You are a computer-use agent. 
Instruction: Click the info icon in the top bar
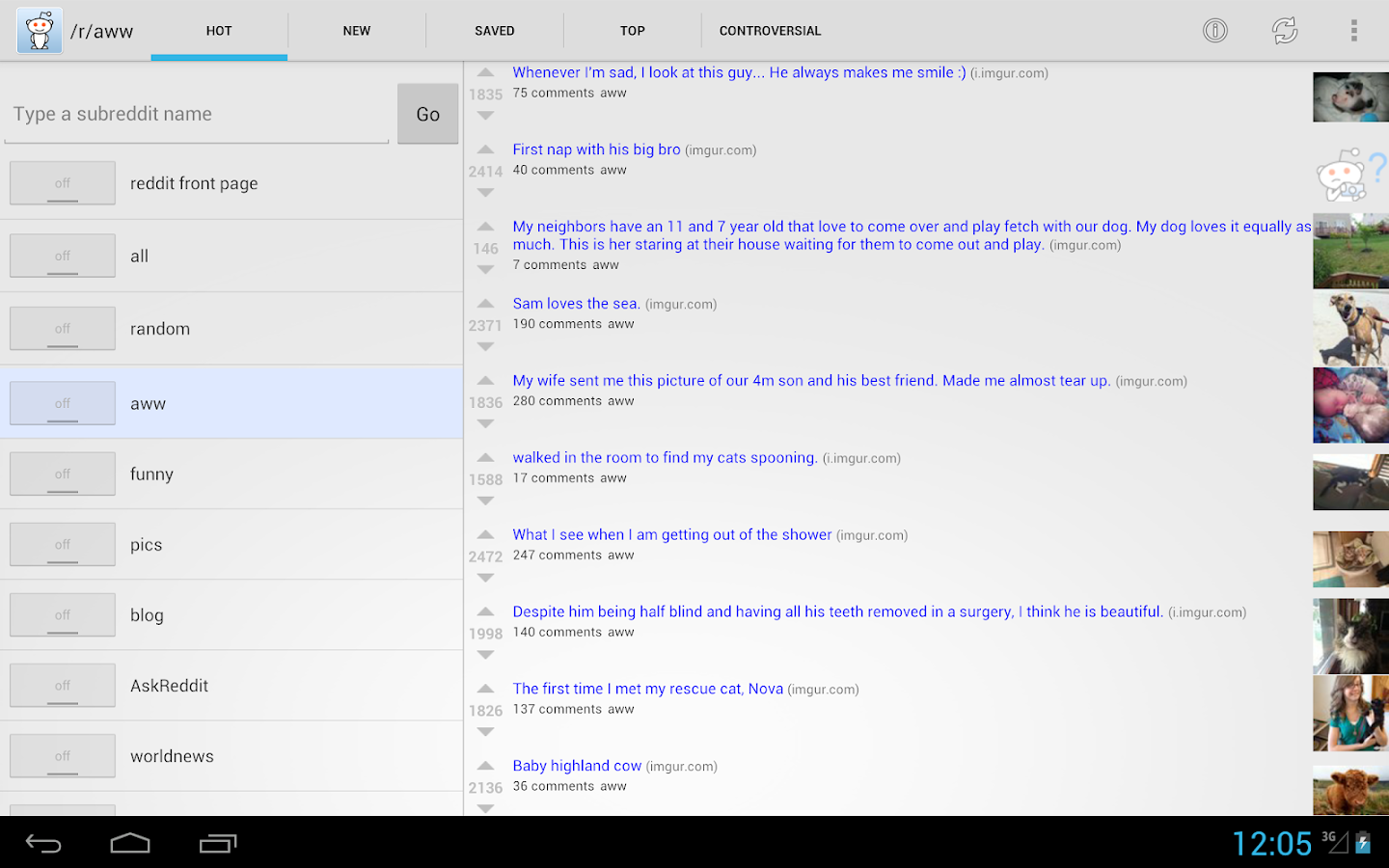pyautogui.click(x=1214, y=30)
